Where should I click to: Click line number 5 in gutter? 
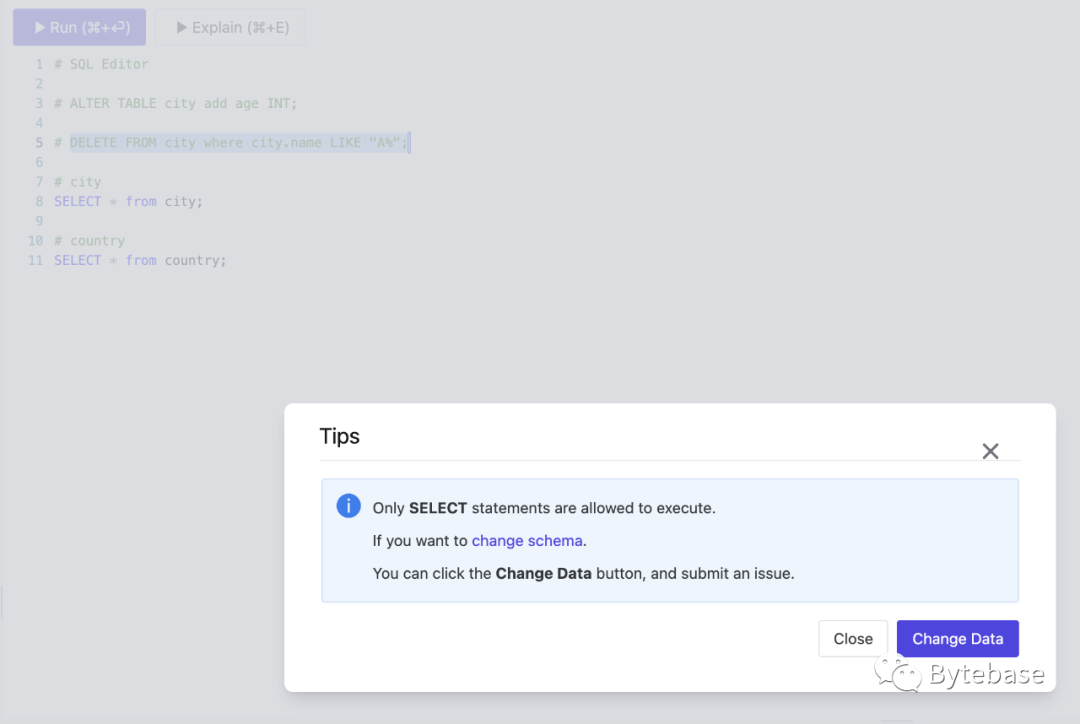(x=39, y=143)
